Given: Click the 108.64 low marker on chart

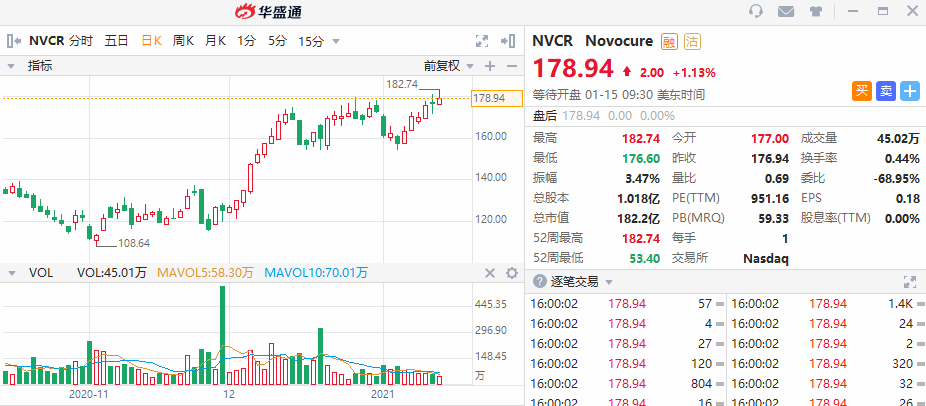Looking at the screenshot, I should click(x=134, y=242).
